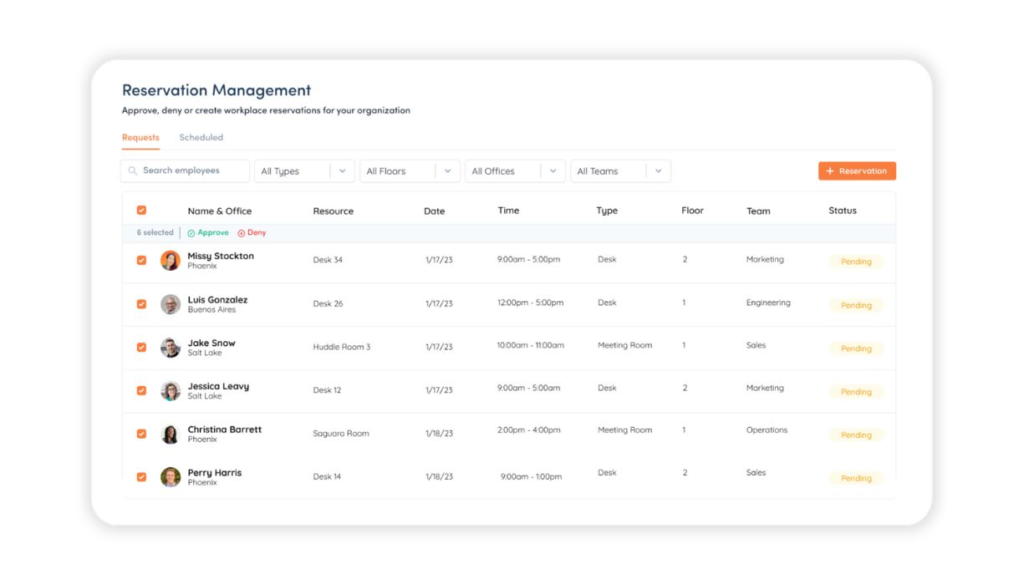This screenshot has height=585, width=1024.
Task: Click the orange Reservation button
Action: point(857,171)
